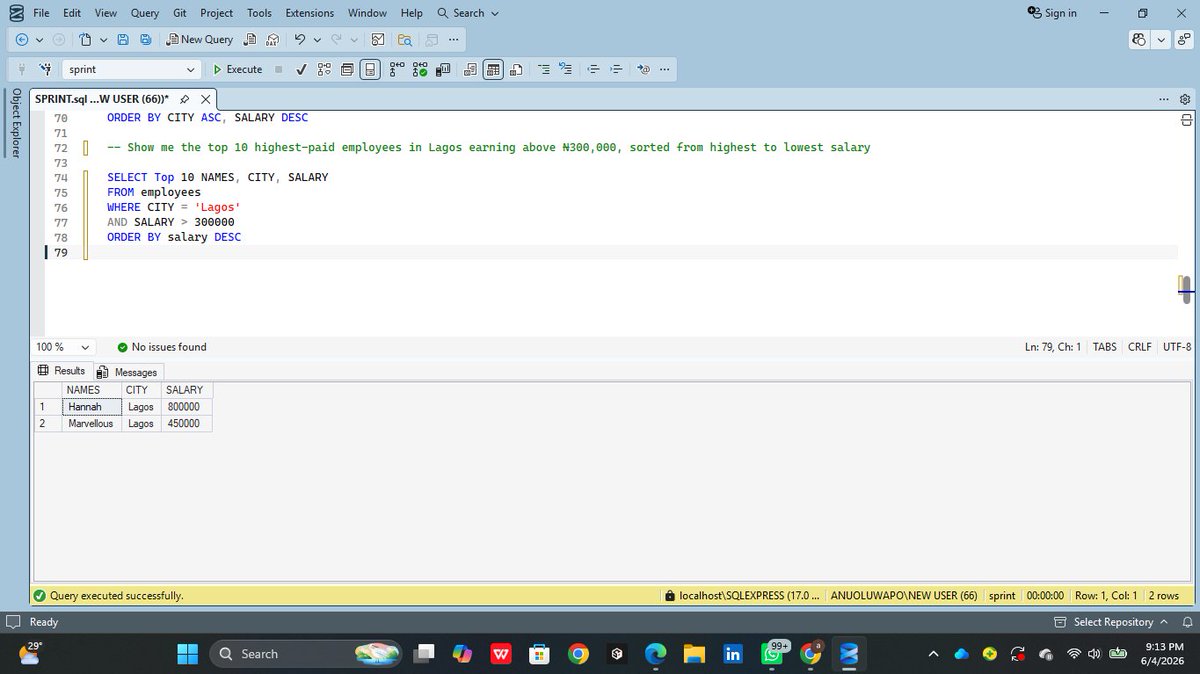This screenshot has width=1200, height=674.
Task: Switch output to Results to Text
Action: pos(470,70)
